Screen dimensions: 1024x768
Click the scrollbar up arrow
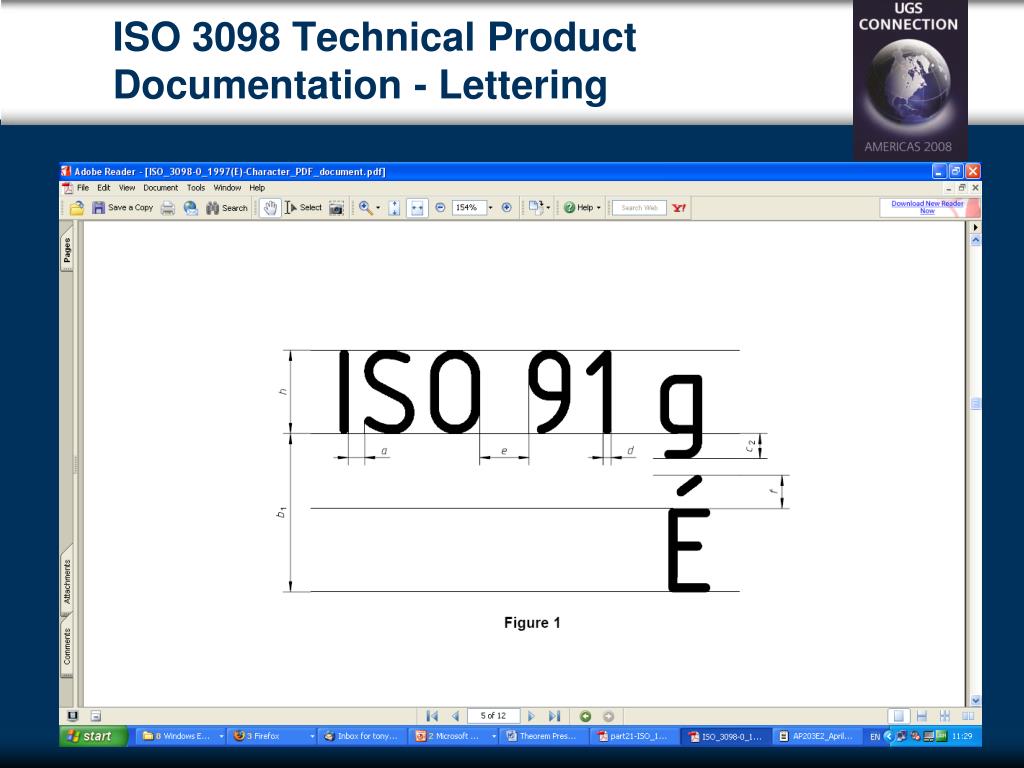tap(976, 240)
